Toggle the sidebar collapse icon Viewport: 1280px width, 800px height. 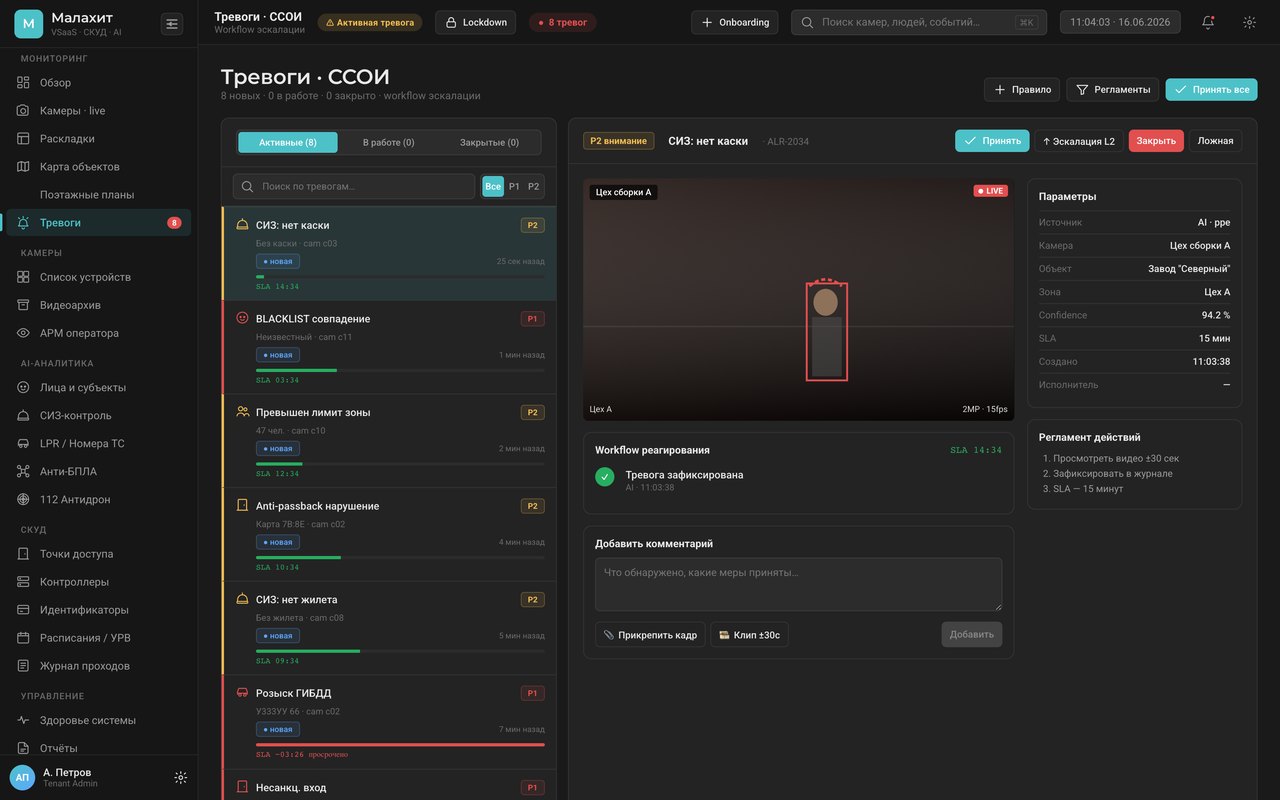click(172, 23)
